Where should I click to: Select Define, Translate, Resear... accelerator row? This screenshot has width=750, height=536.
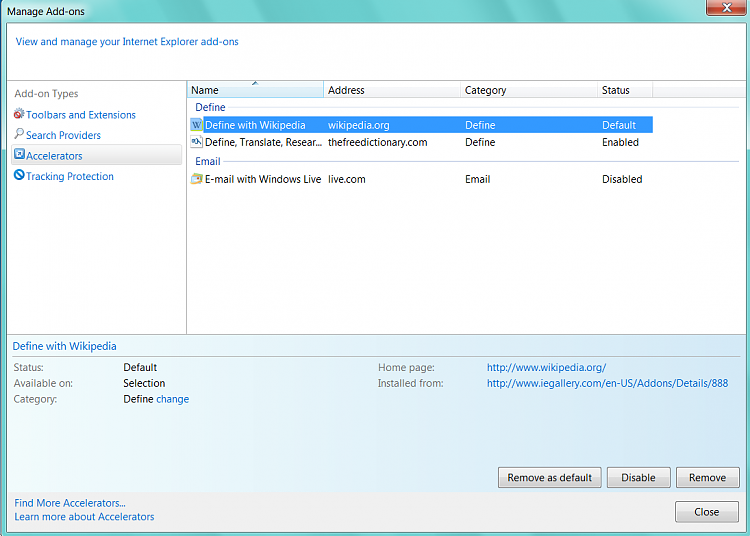point(421,142)
